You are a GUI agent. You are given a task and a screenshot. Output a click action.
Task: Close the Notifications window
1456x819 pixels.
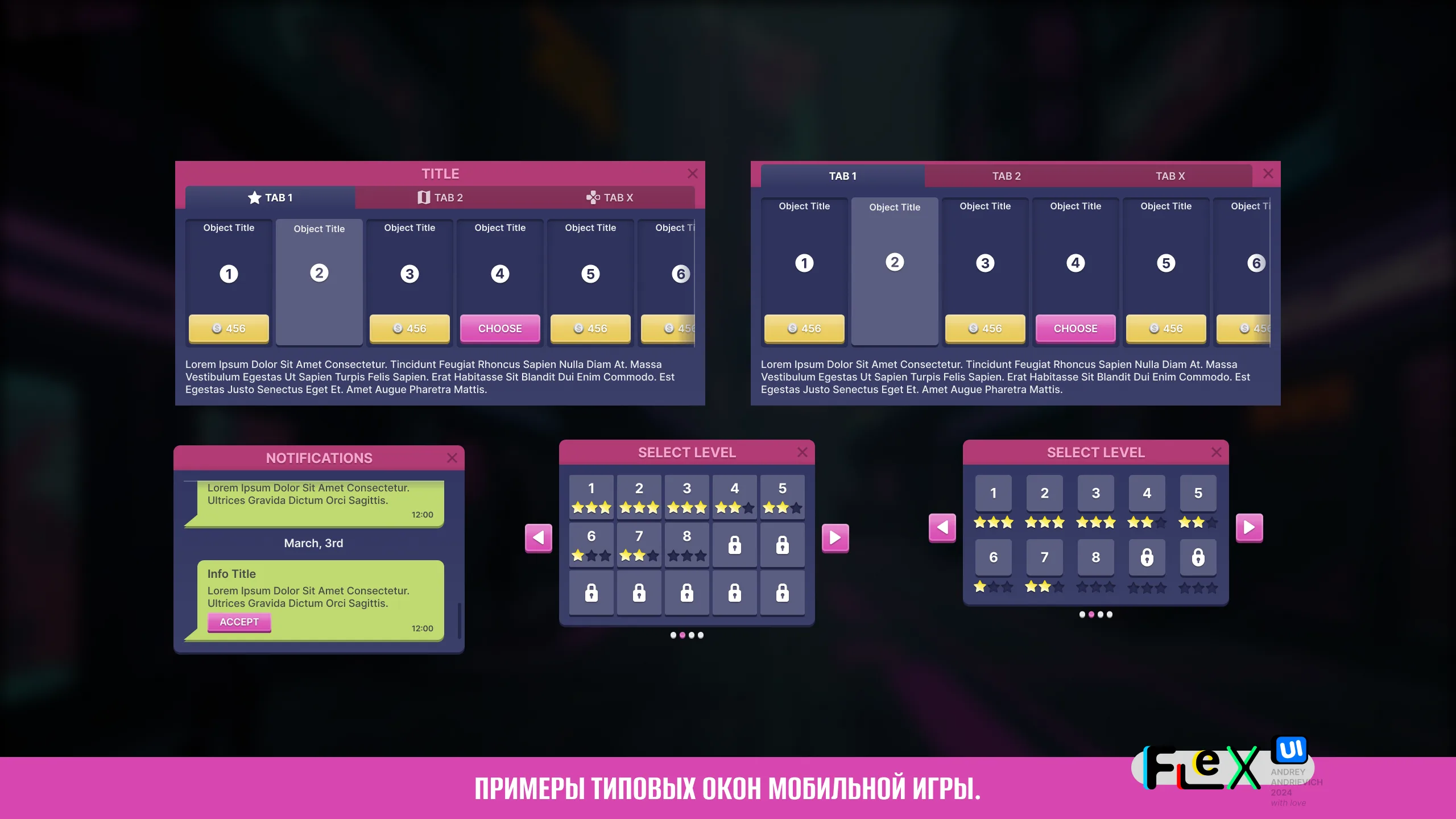(452, 458)
